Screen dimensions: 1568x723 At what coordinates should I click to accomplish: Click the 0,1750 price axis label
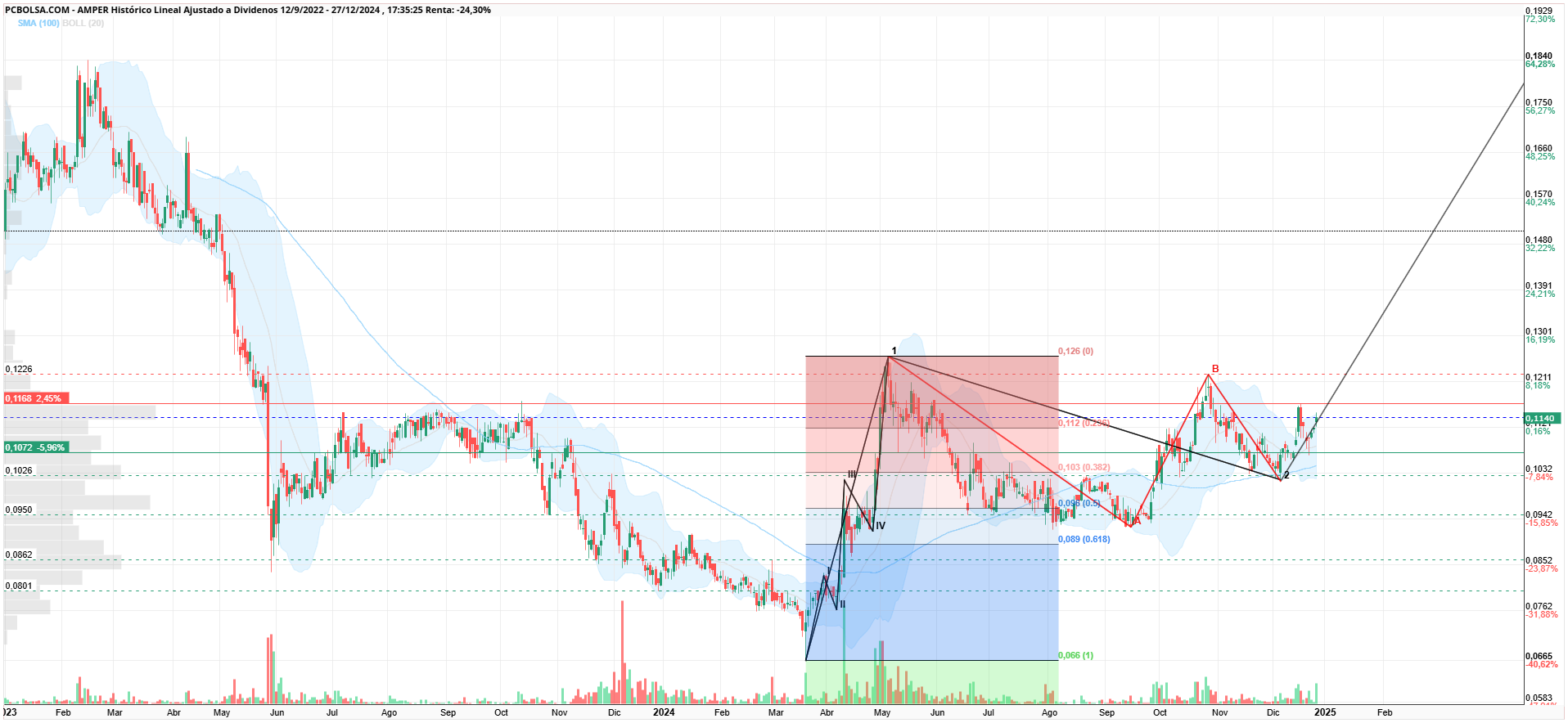click(x=1539, y=103)
